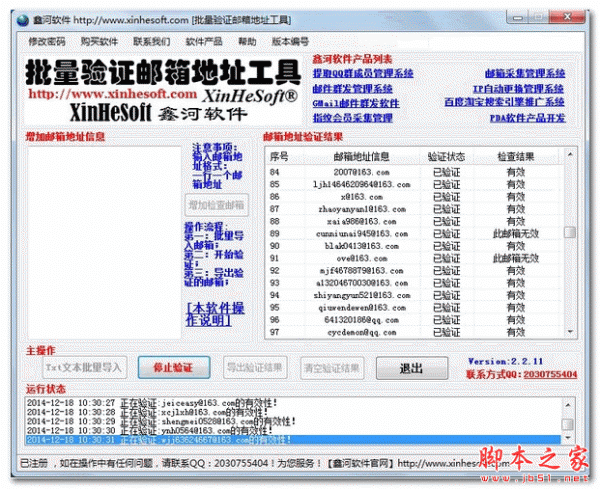The width and height of the screenshot is (600, 489).
Task: Click the xinhesoft.com URL in banner
Action: (112, 94)
